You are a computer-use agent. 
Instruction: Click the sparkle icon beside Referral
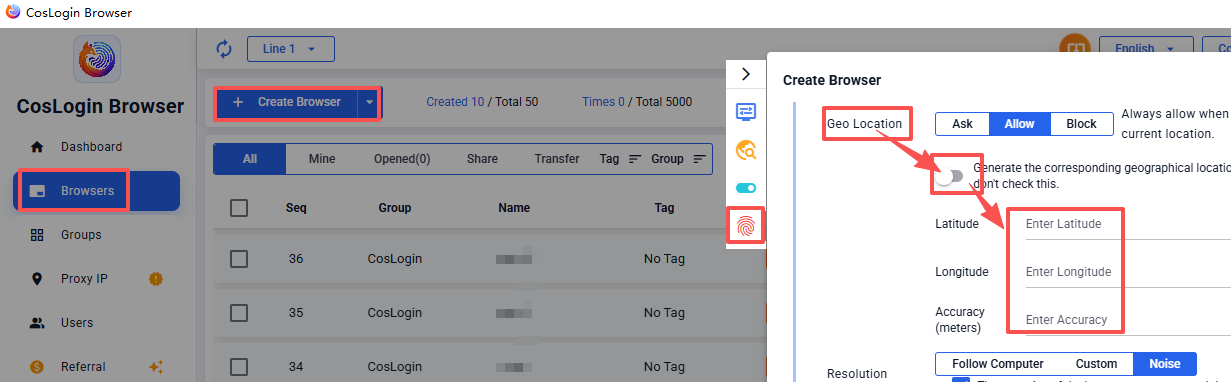(x=155, y=367)
